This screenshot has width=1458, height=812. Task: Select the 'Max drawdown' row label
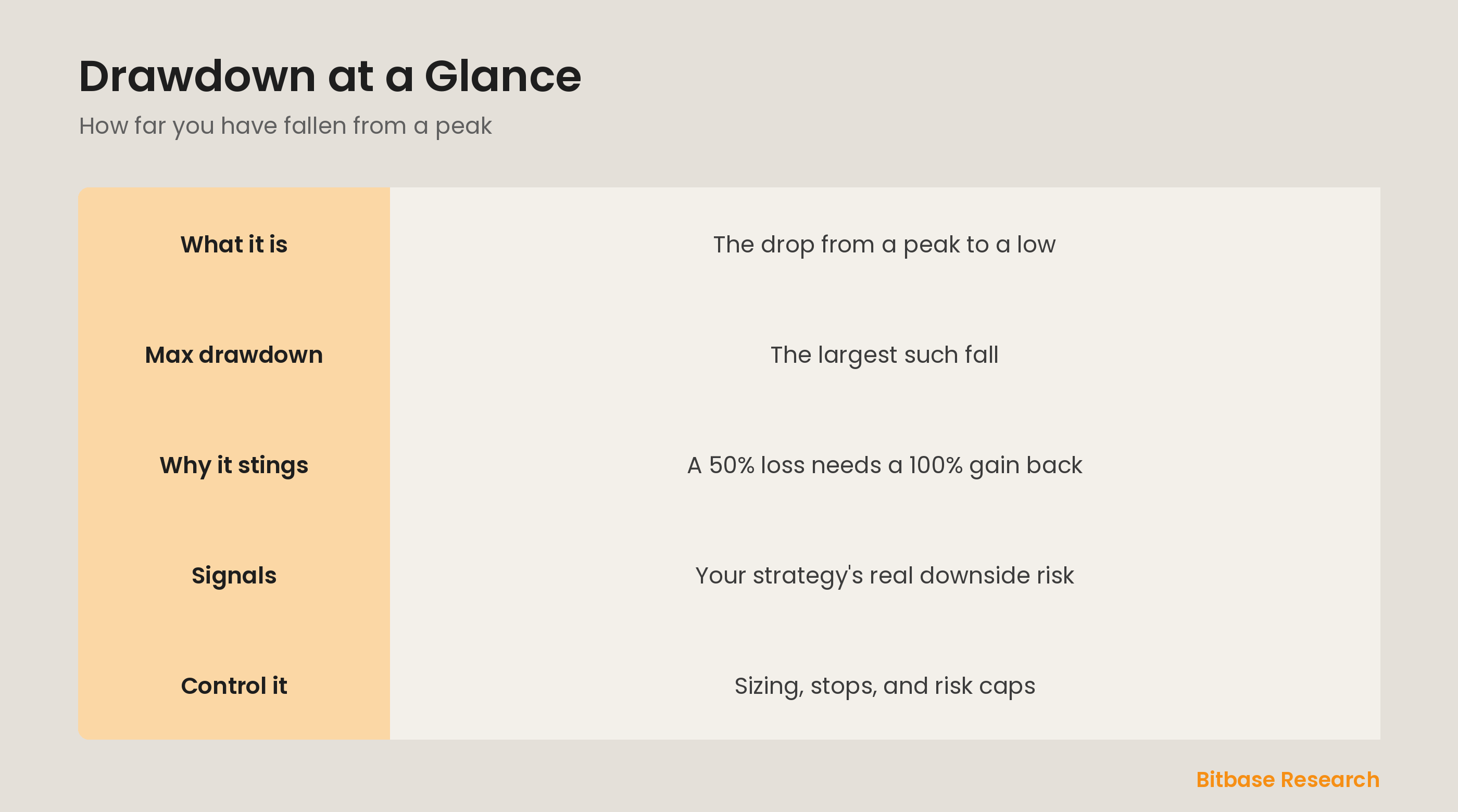pyautogui.click(x=234, y=355)
